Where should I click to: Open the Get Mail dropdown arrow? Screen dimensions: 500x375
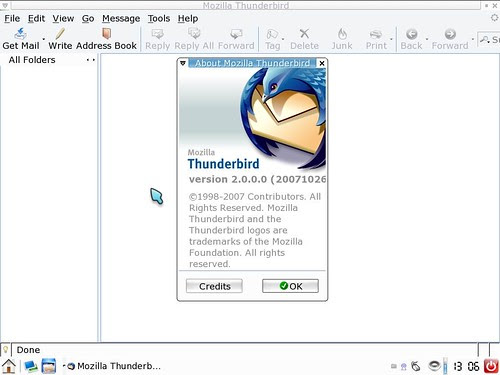point(44,39)
